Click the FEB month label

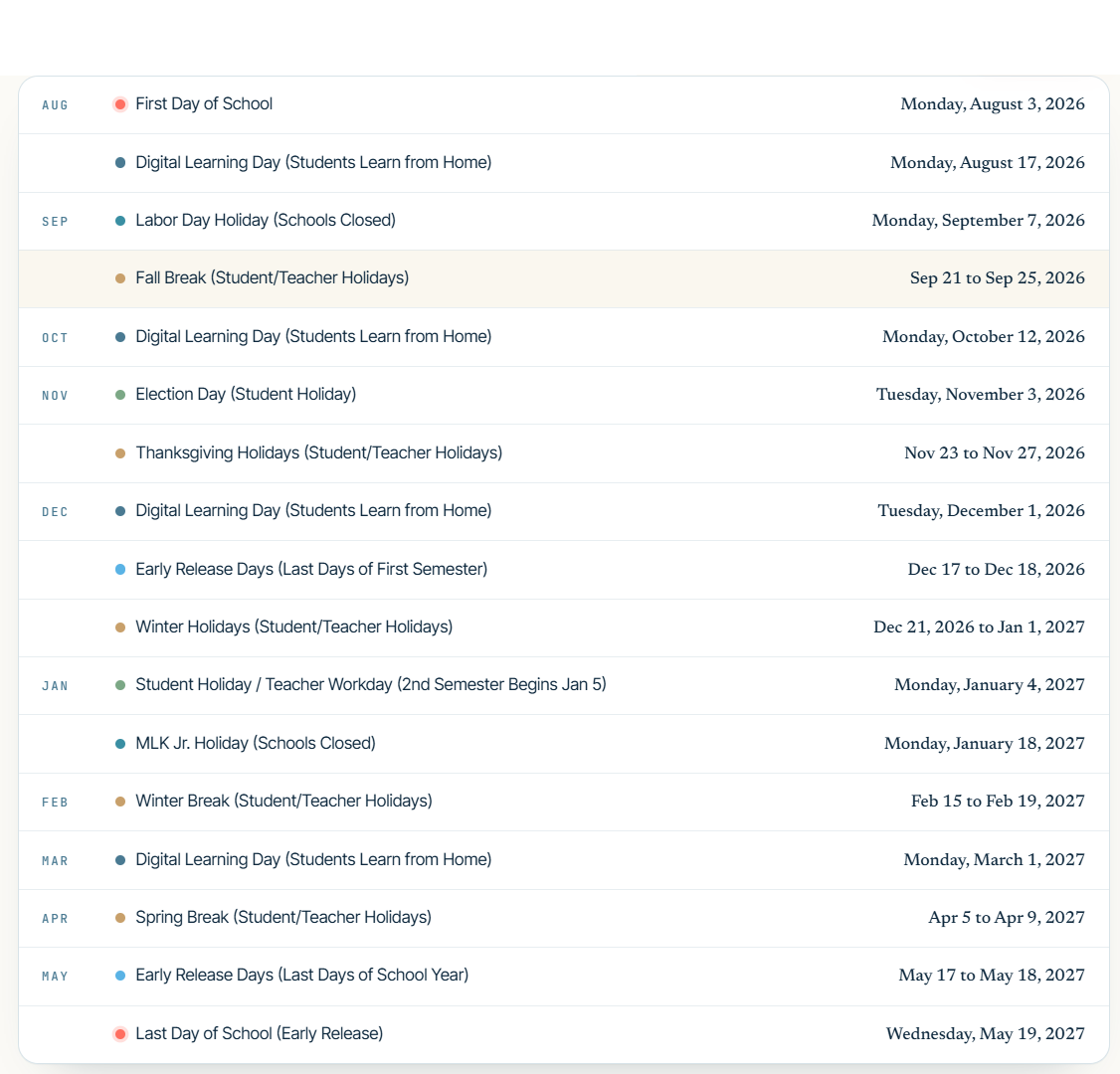tap(55, 804)
